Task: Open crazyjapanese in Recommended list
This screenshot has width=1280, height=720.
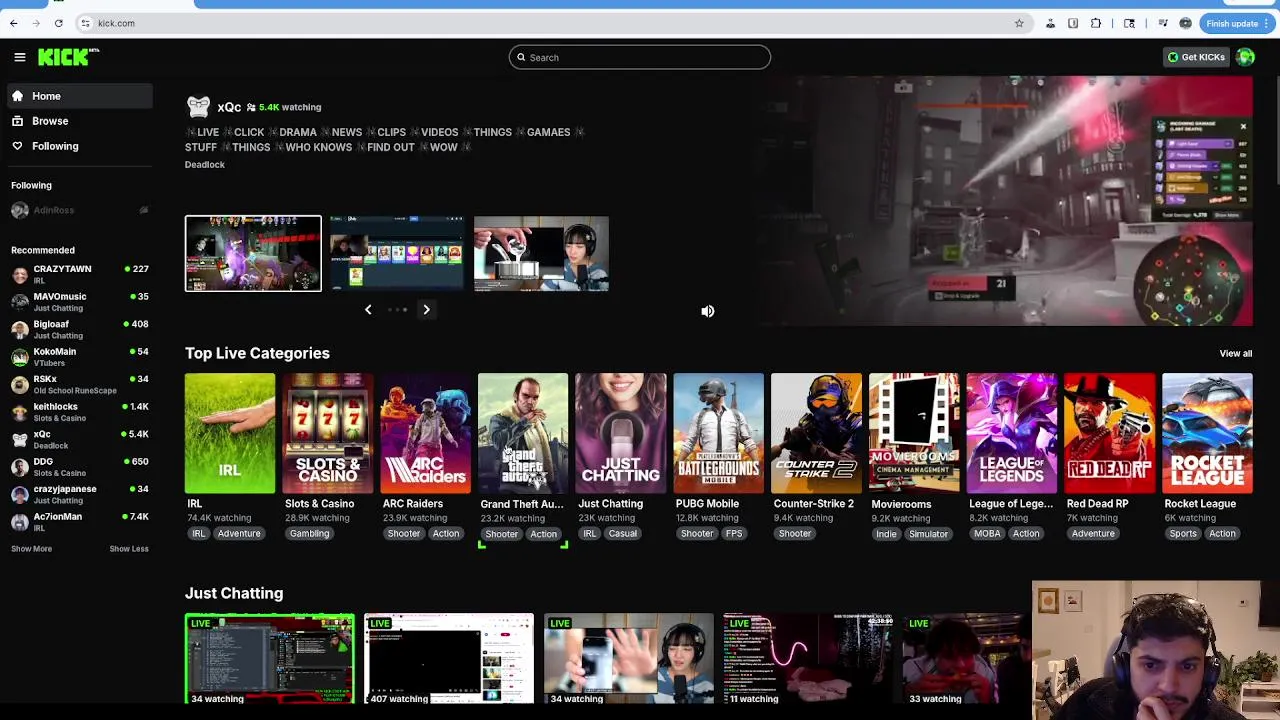Action: tap(80, 494)
